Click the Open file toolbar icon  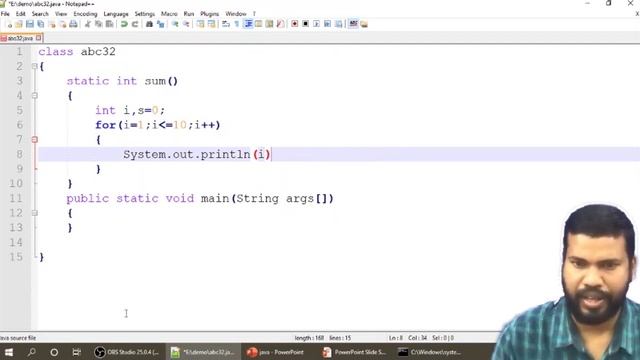click(x=19, y=24)
